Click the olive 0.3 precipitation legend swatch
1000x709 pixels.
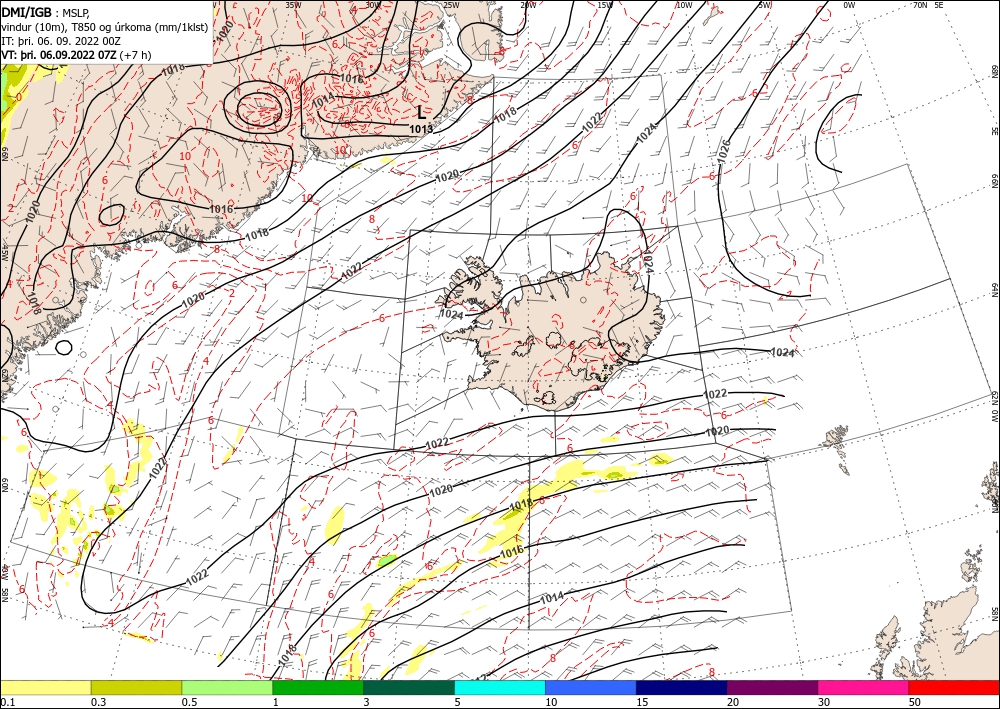pos(136,687)
